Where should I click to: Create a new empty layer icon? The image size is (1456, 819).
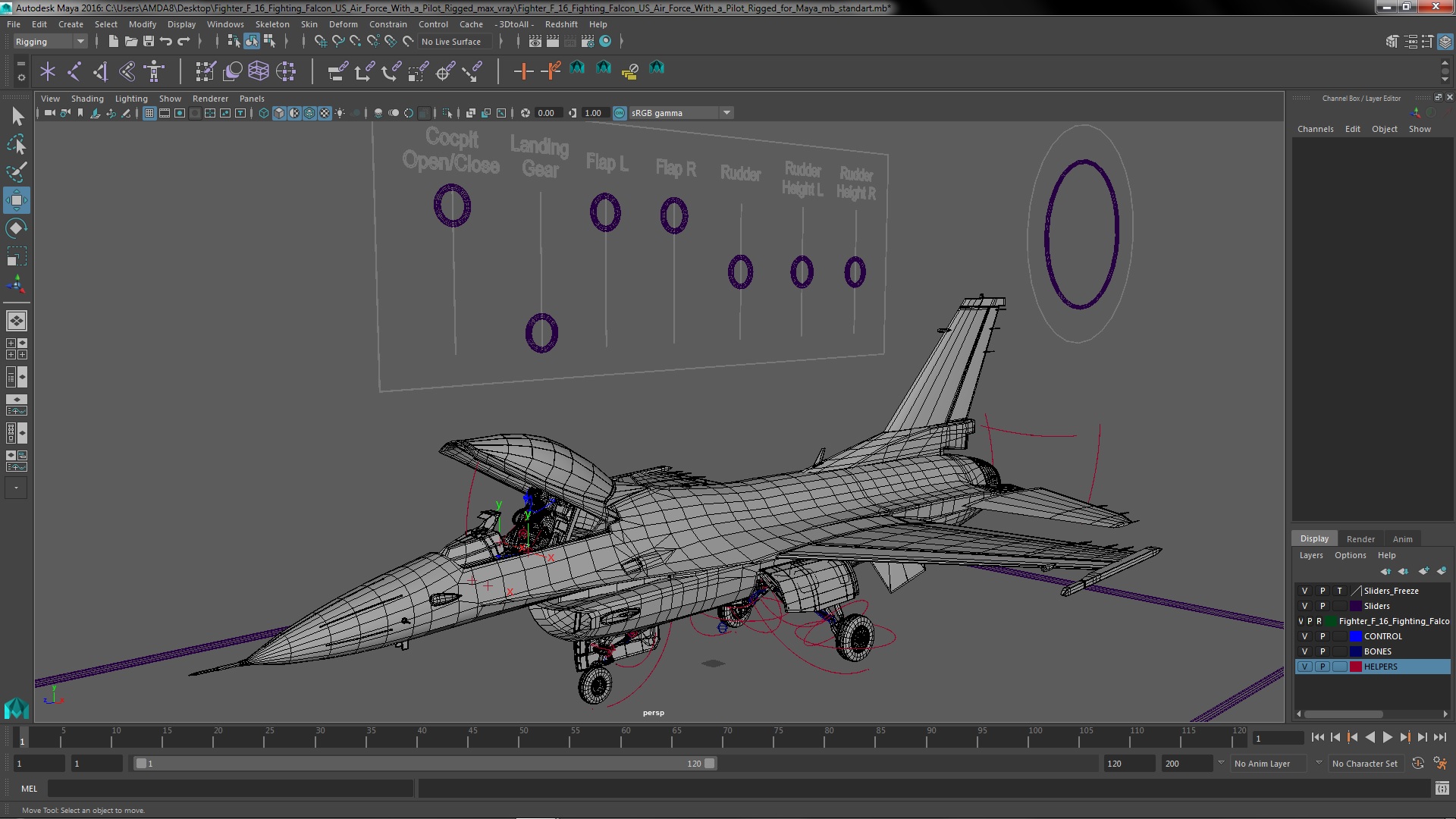pos(1423,571)
